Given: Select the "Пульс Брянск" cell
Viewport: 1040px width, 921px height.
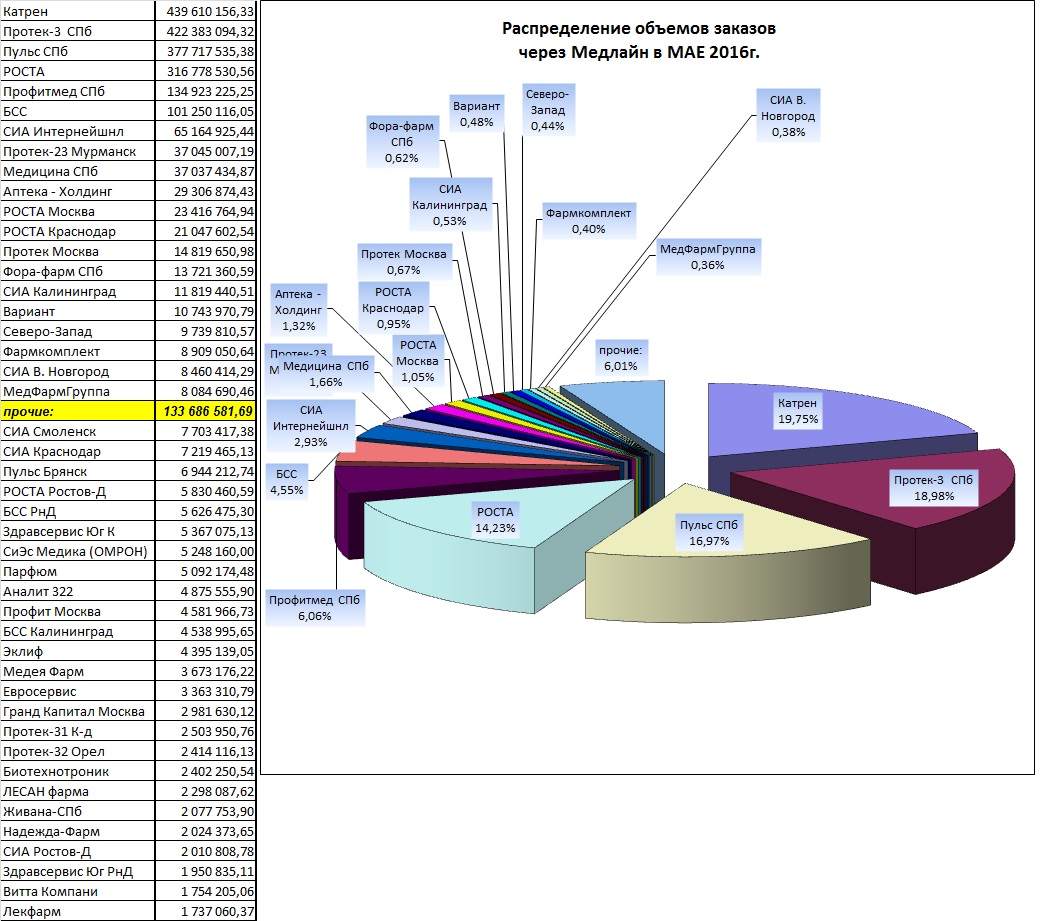Looking at the screenshot, I should (78, 471).
